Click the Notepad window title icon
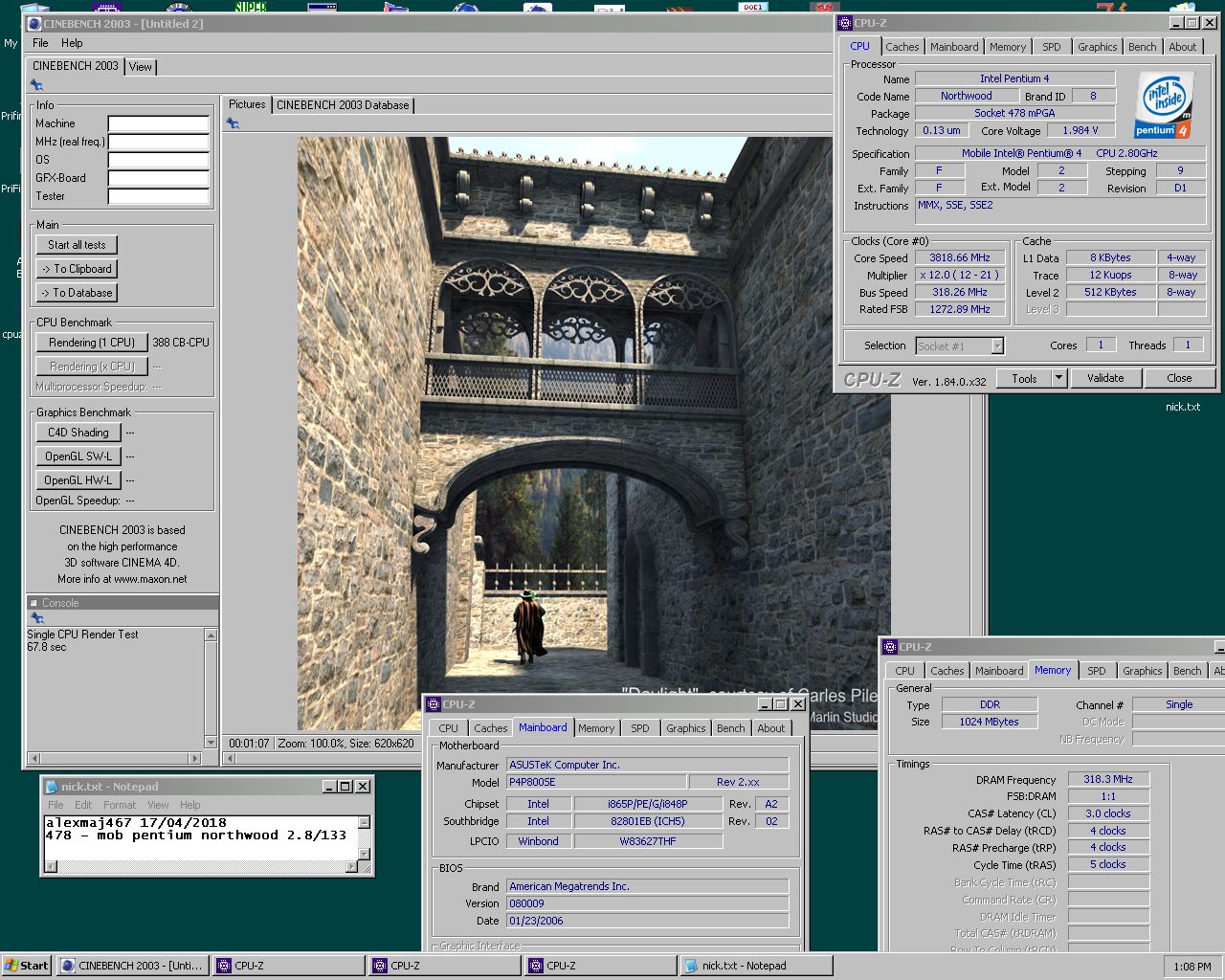The width and height of the screenshot is (1225, 980). coord(52,787)
